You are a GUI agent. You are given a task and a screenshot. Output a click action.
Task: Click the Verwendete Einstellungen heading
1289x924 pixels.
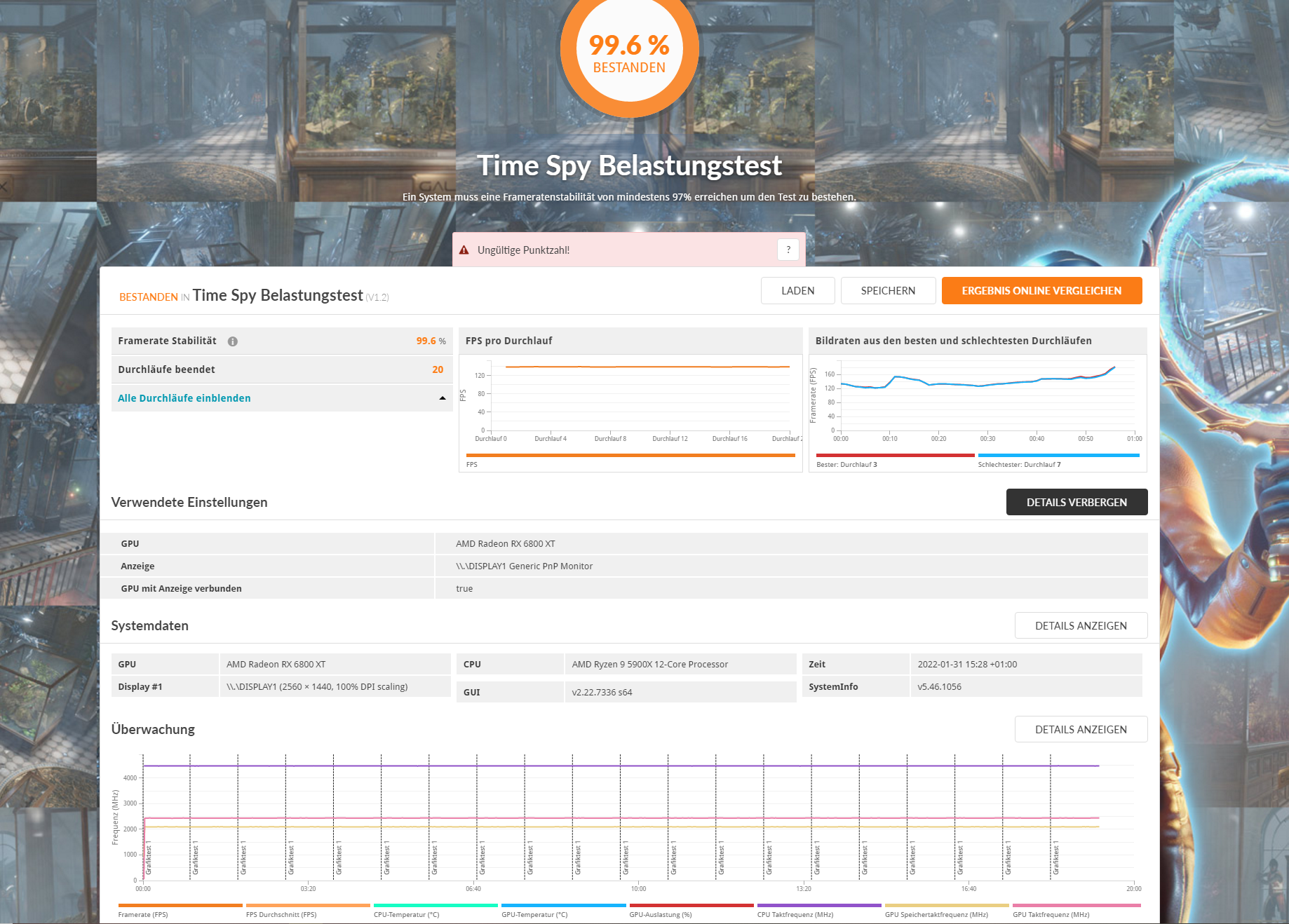pyautogui.click(x=189, y=502)
